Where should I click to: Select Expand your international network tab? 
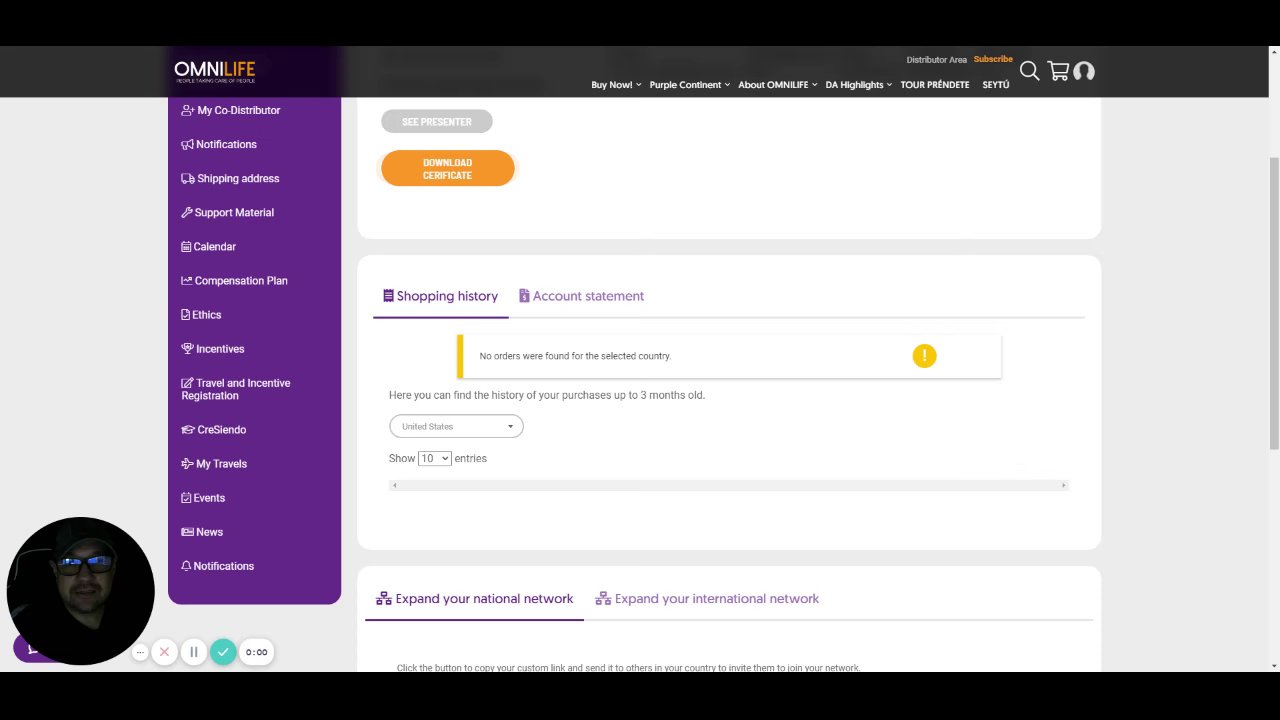pos(707,598)
